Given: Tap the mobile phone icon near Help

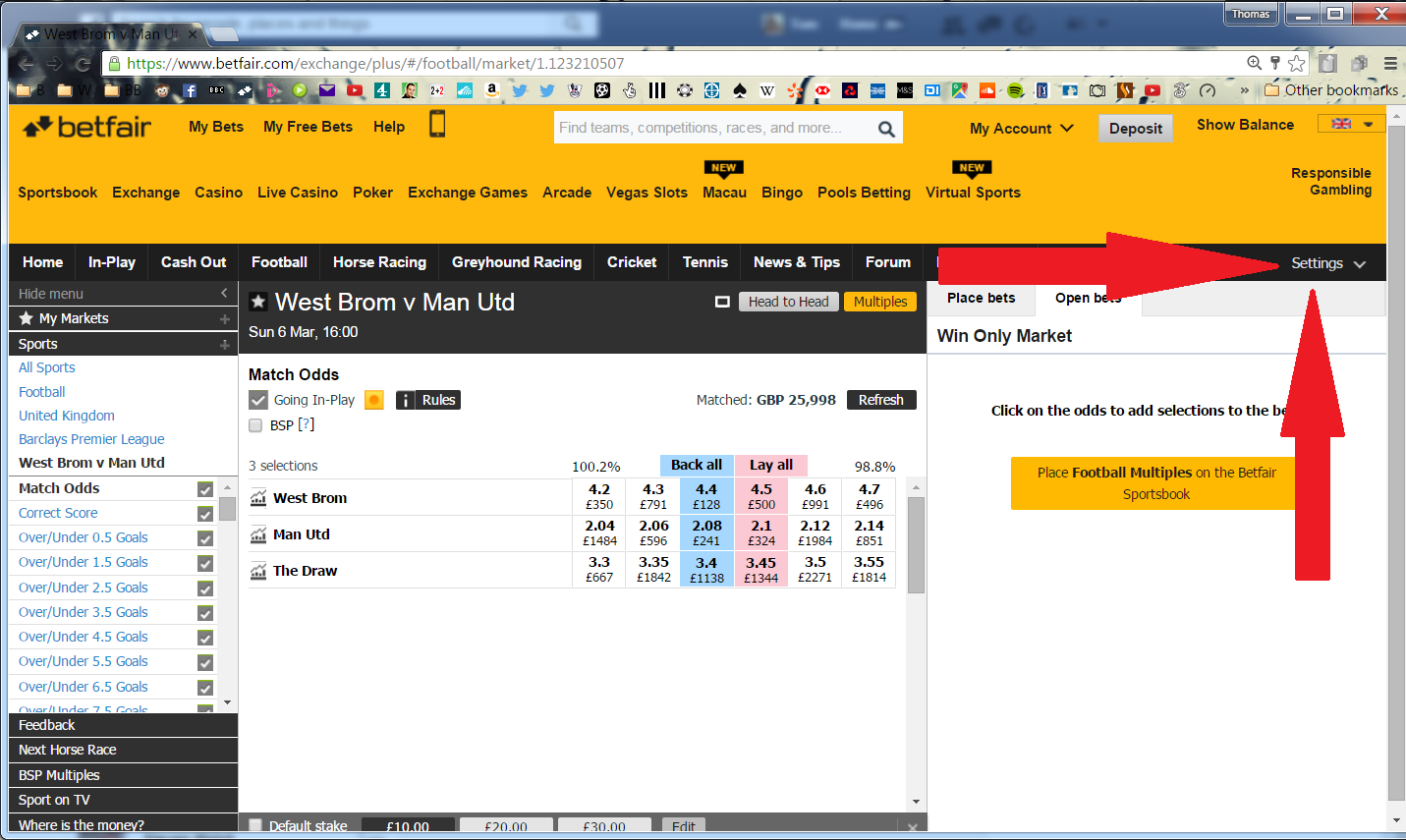Looking at the screenshot, I should 437,124.
